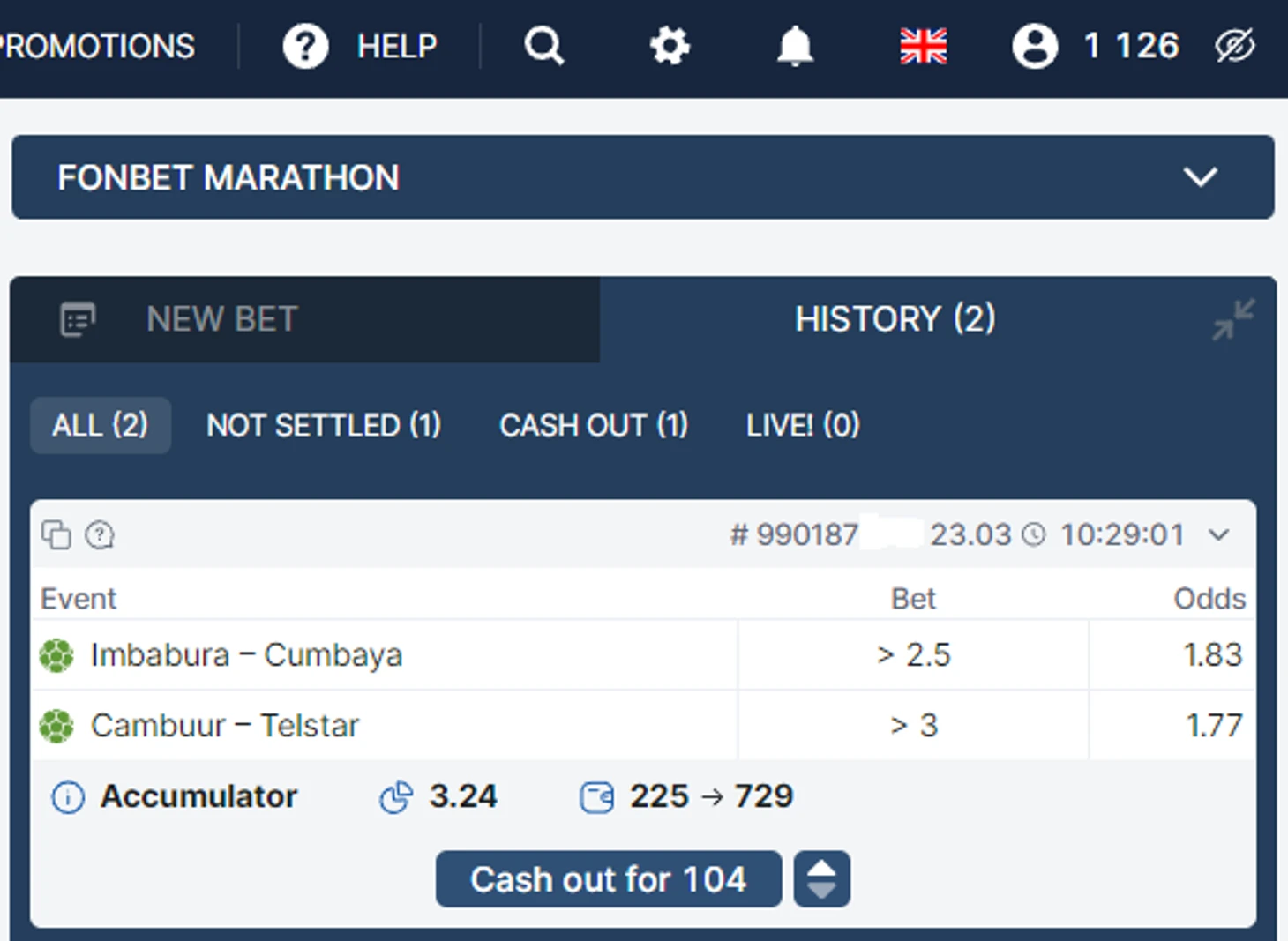
Task: Click the Help question mark icon
Action: tap(305, 46)
